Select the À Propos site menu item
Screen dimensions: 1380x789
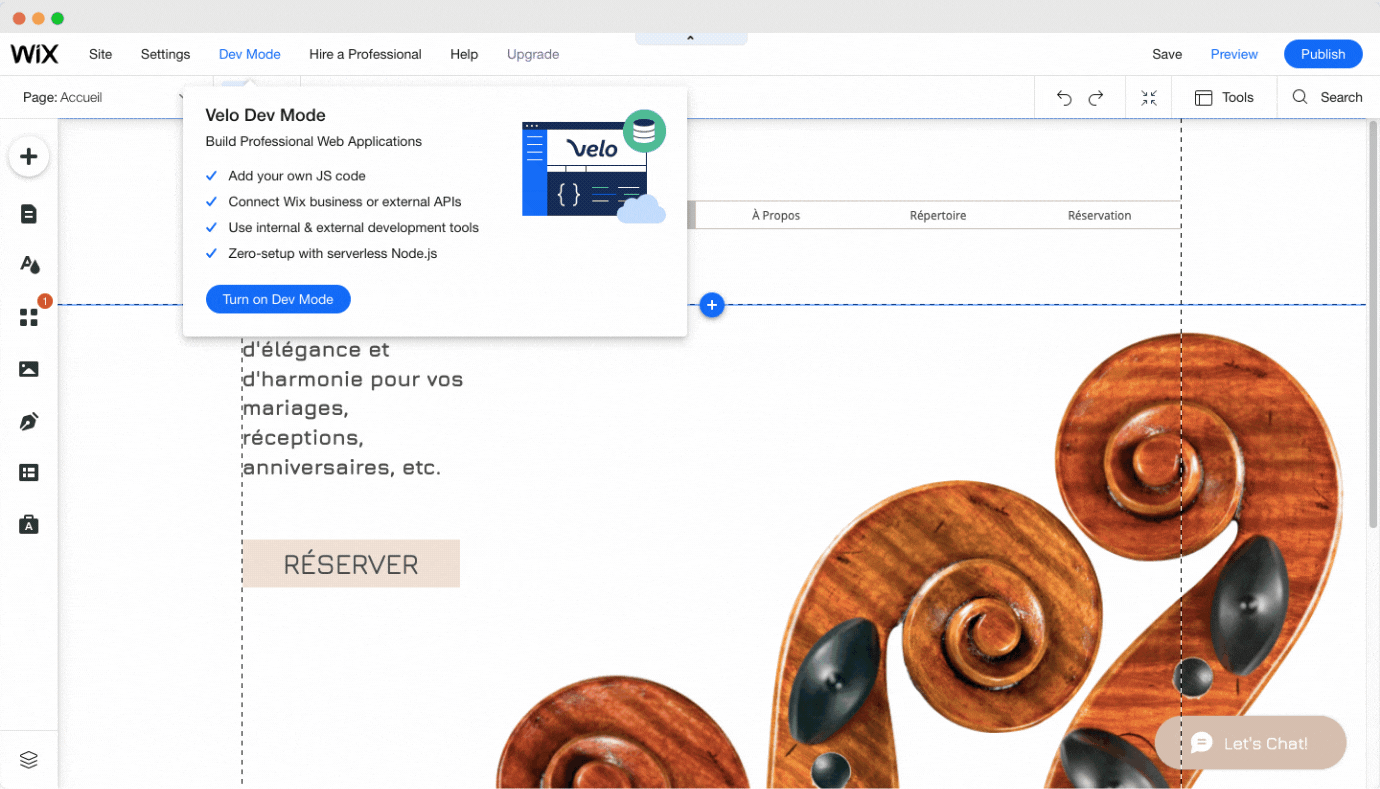pos(776,215)
